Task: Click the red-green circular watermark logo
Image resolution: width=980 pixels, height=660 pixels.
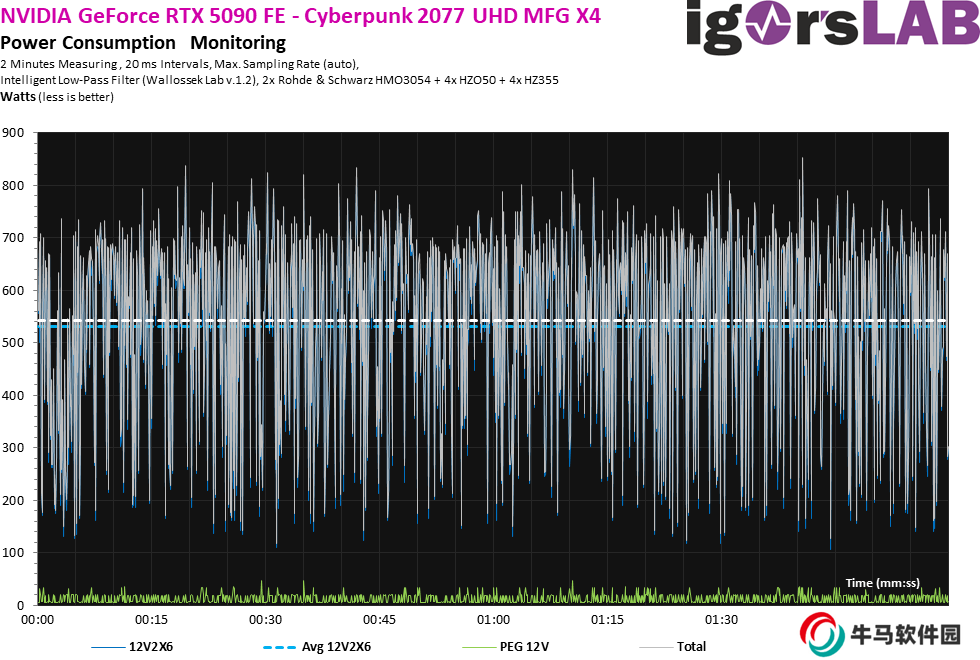Action: click(820, 634)
